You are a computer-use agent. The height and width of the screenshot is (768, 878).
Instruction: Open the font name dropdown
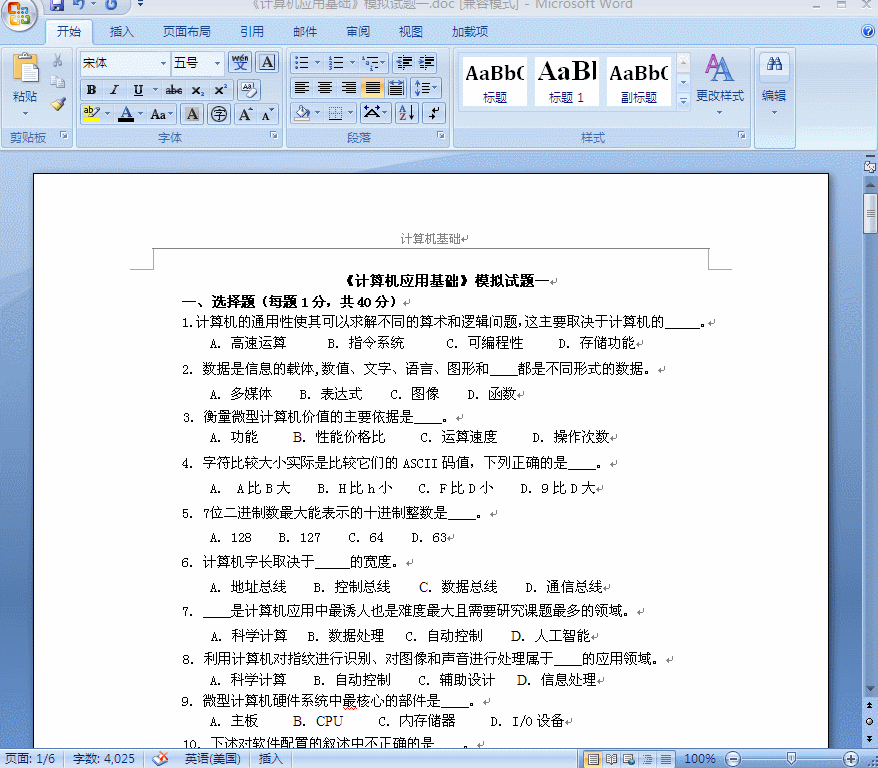click(x=163, y=63)
